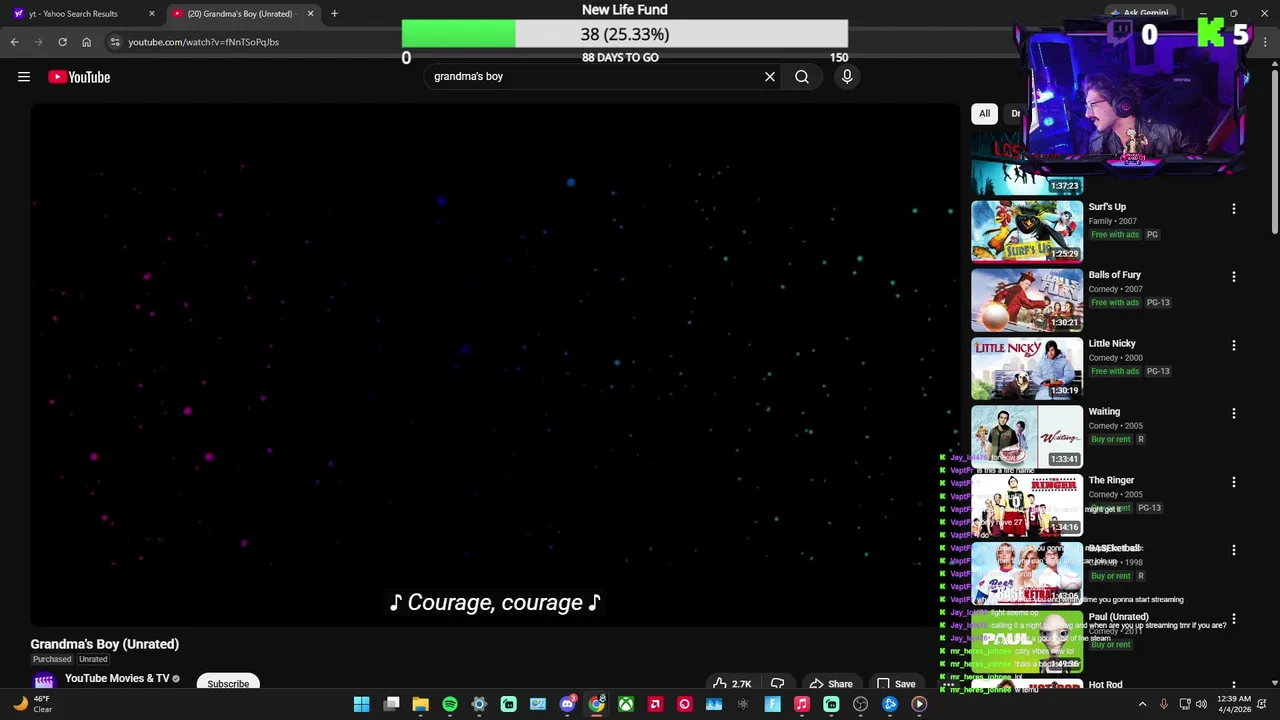Run search with the magnifier button
Viewport: 1280px width, 720px height.
point(802,76)
